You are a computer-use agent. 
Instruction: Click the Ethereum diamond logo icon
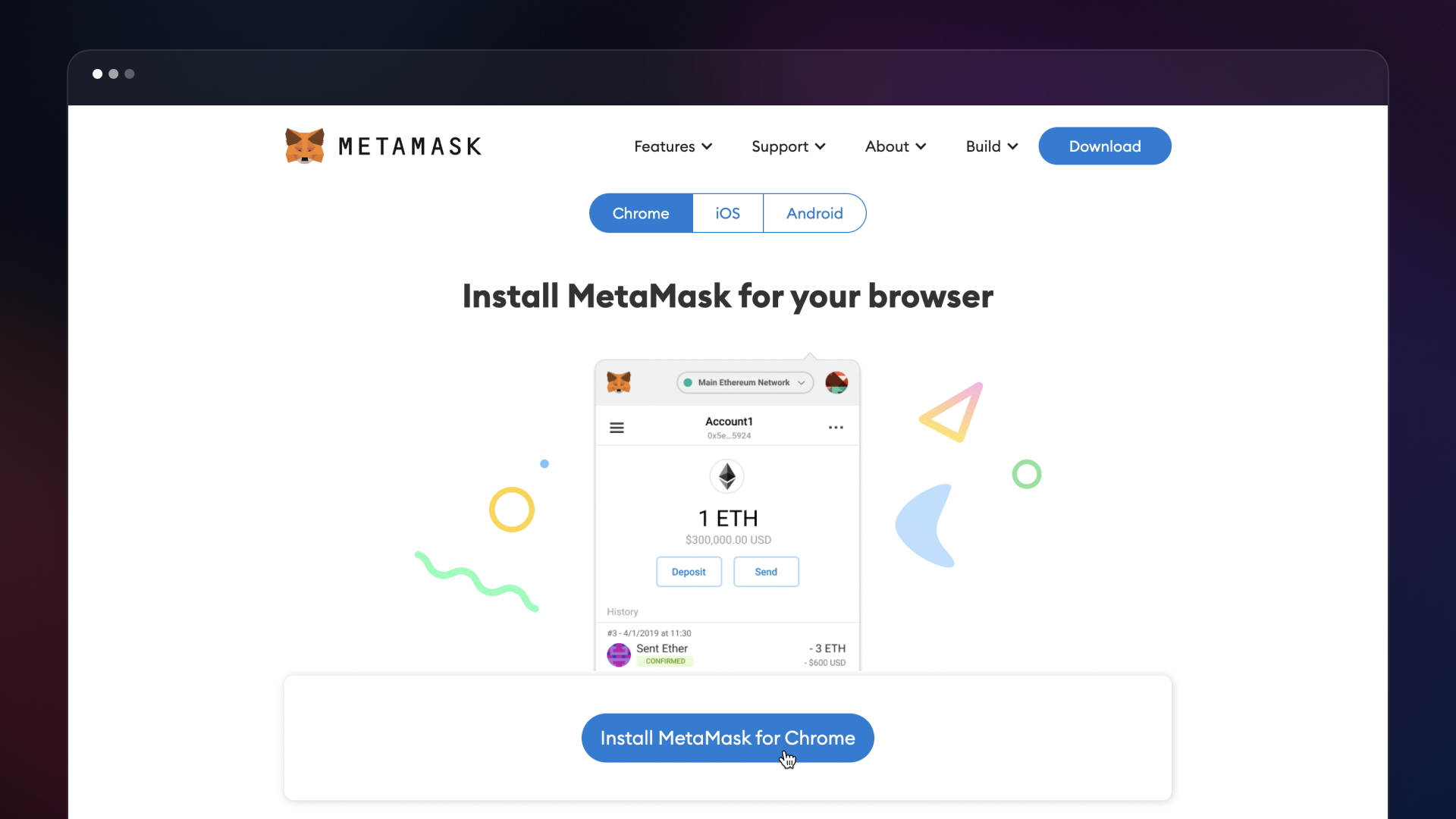point(726,476)
